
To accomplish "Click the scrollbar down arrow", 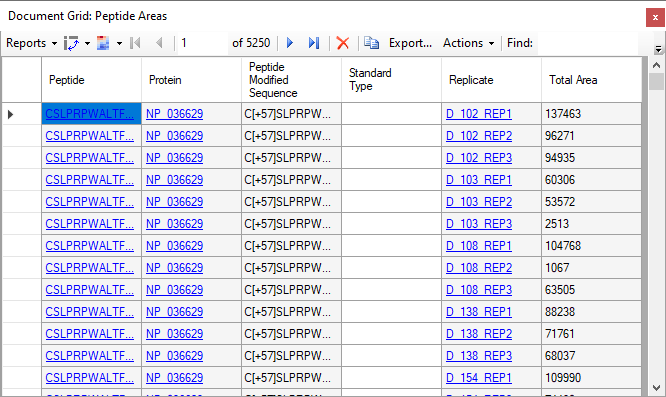I will tap(656, 388).
